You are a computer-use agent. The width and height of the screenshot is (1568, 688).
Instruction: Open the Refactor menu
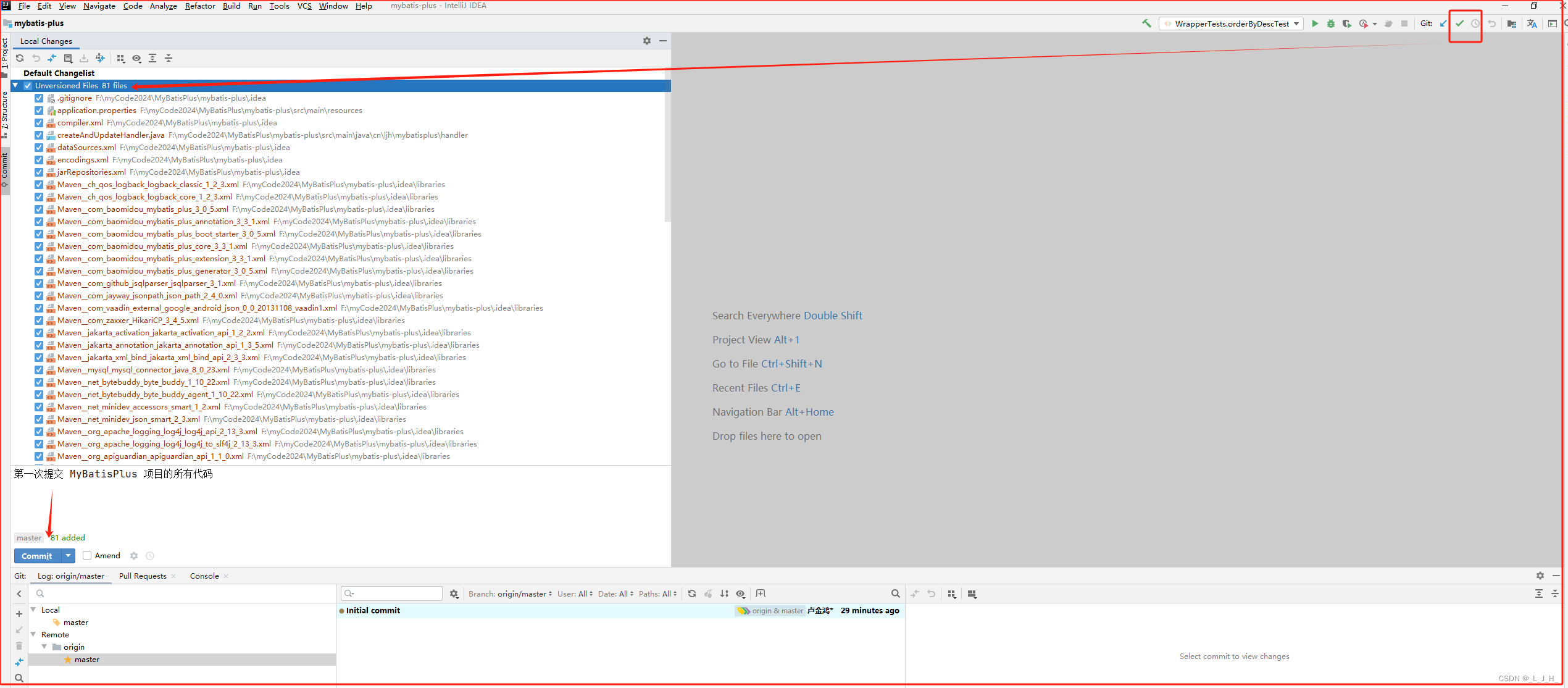coord(200,6)
